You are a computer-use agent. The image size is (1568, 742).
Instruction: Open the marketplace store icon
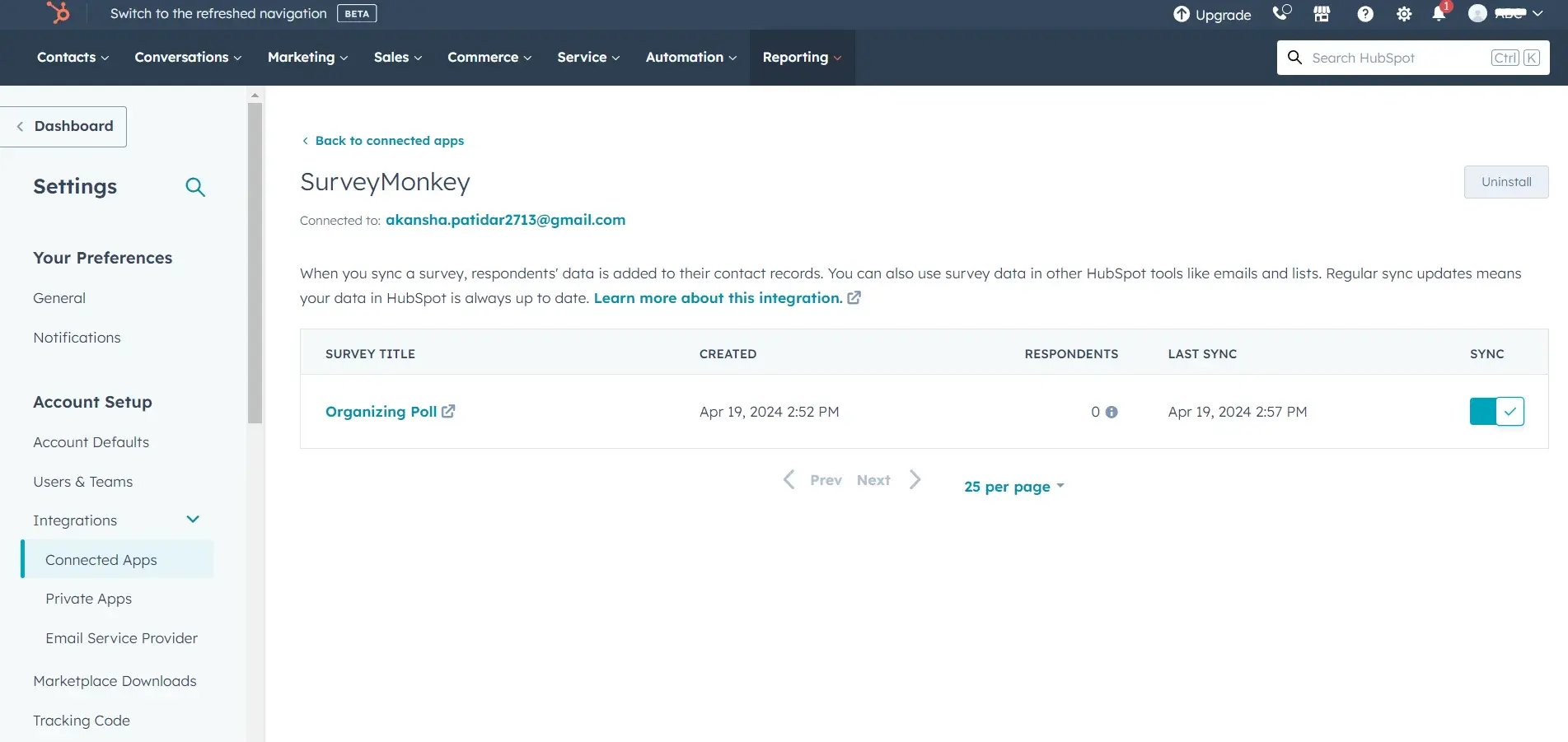(1322, 14)
